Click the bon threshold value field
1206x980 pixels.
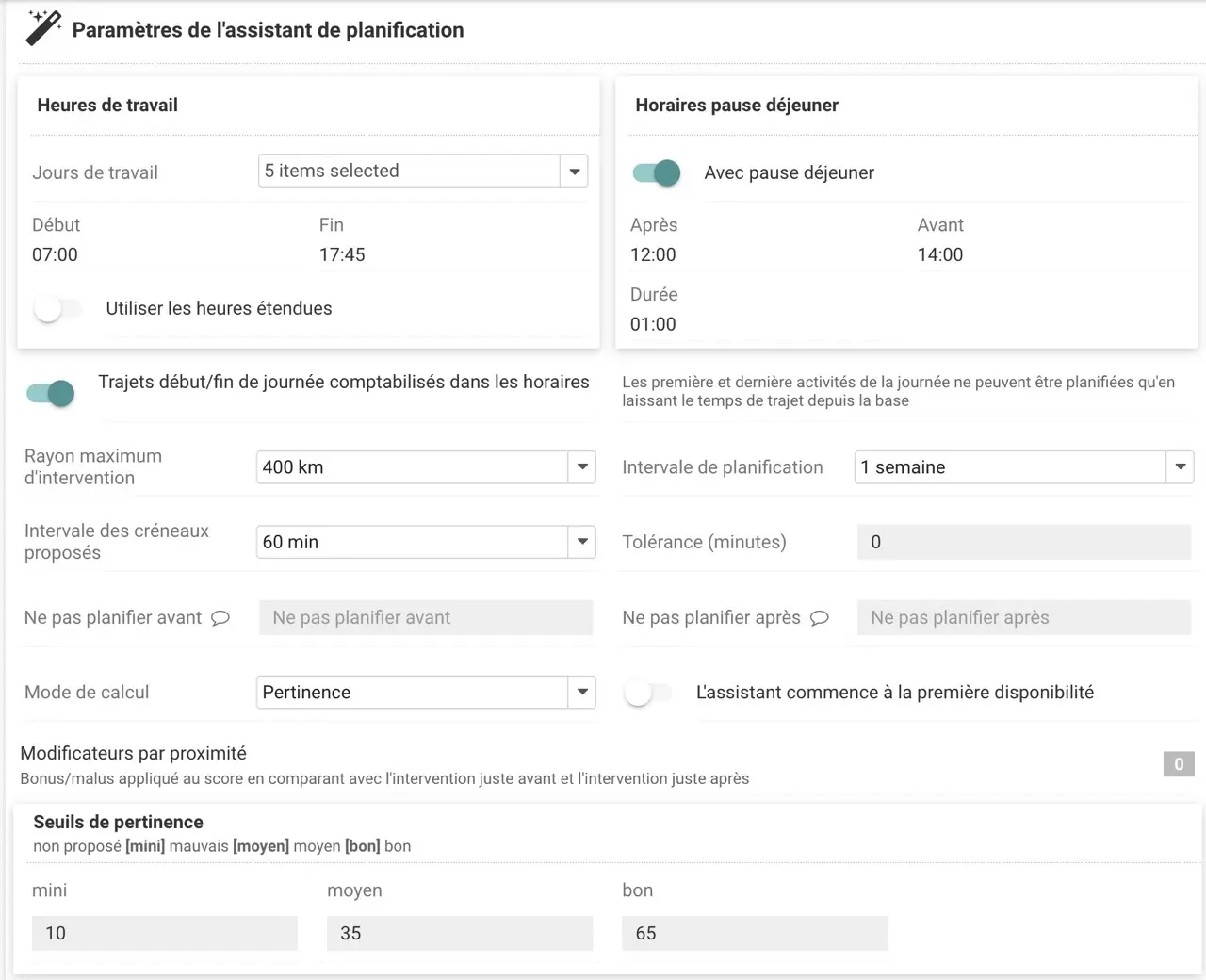pyautogui.click(x=755, y=933)
